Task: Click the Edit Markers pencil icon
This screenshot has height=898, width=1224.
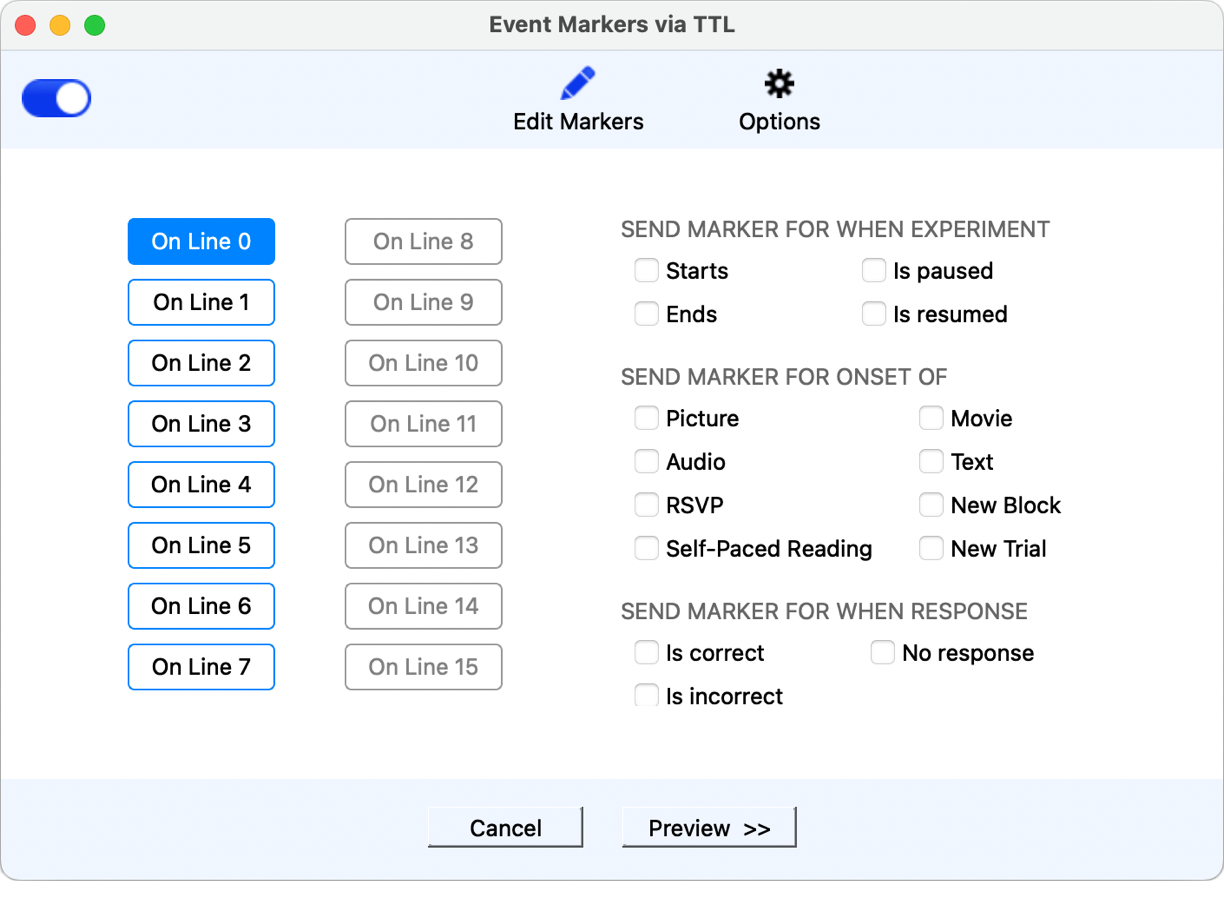Action: (578, 84)
